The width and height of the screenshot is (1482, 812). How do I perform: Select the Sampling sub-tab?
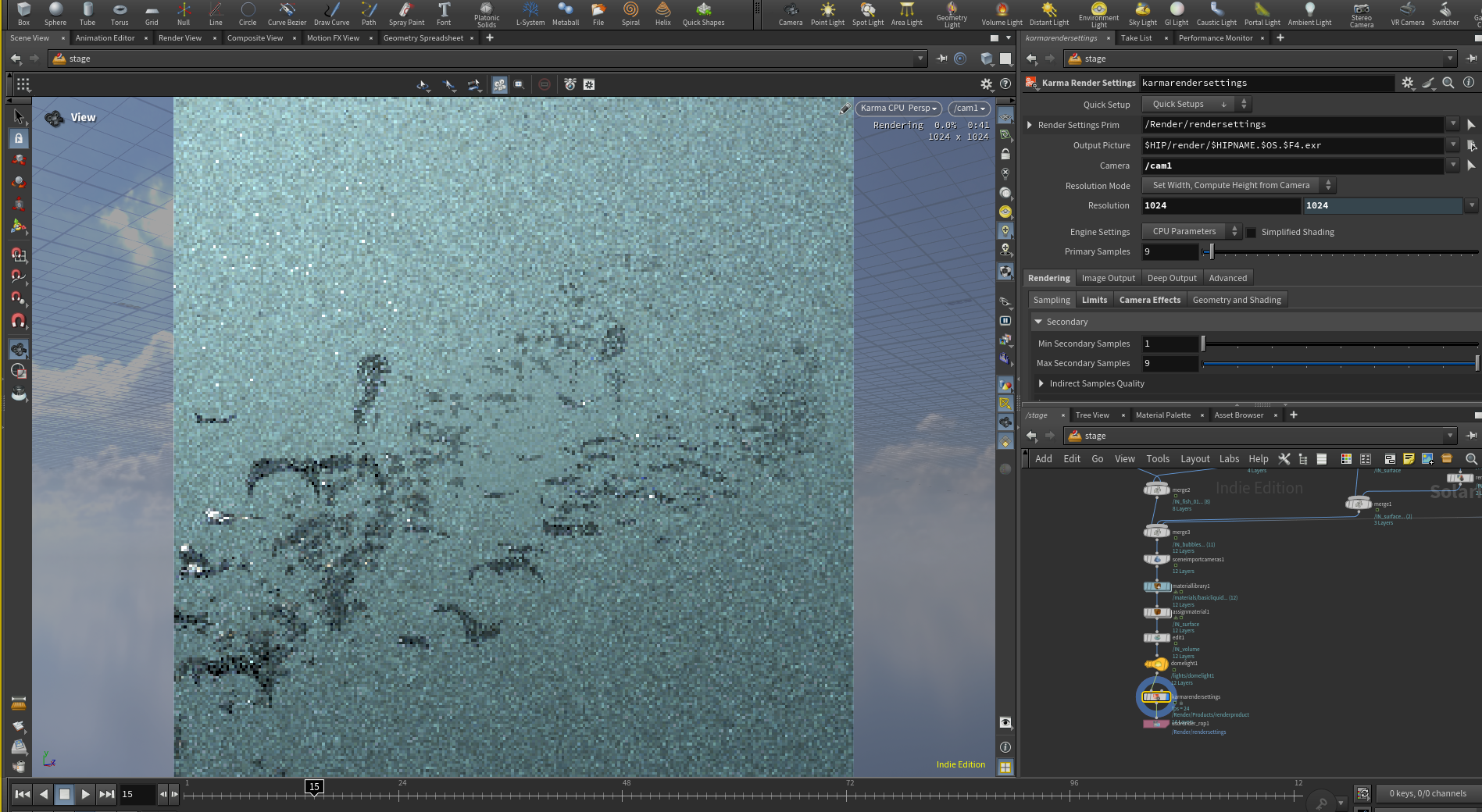point(1052,300)
